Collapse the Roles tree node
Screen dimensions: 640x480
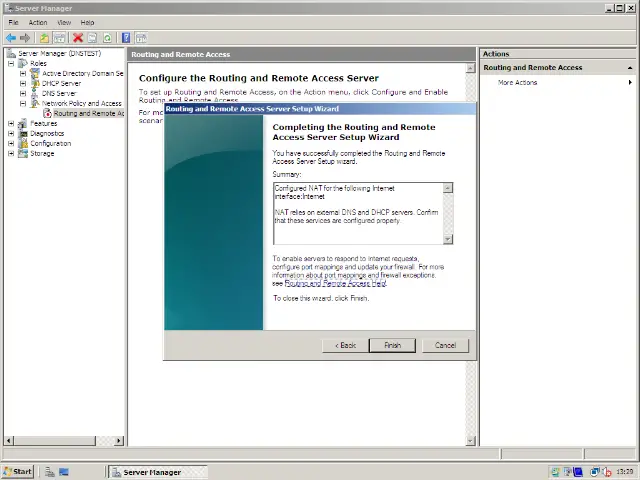point(11,63)
